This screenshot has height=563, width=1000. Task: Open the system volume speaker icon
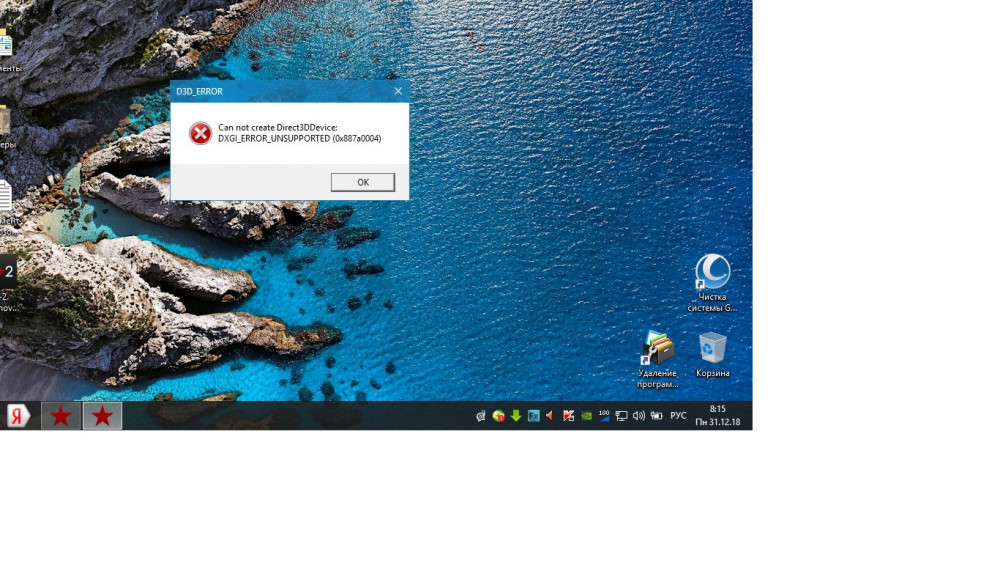click(638, 416)
